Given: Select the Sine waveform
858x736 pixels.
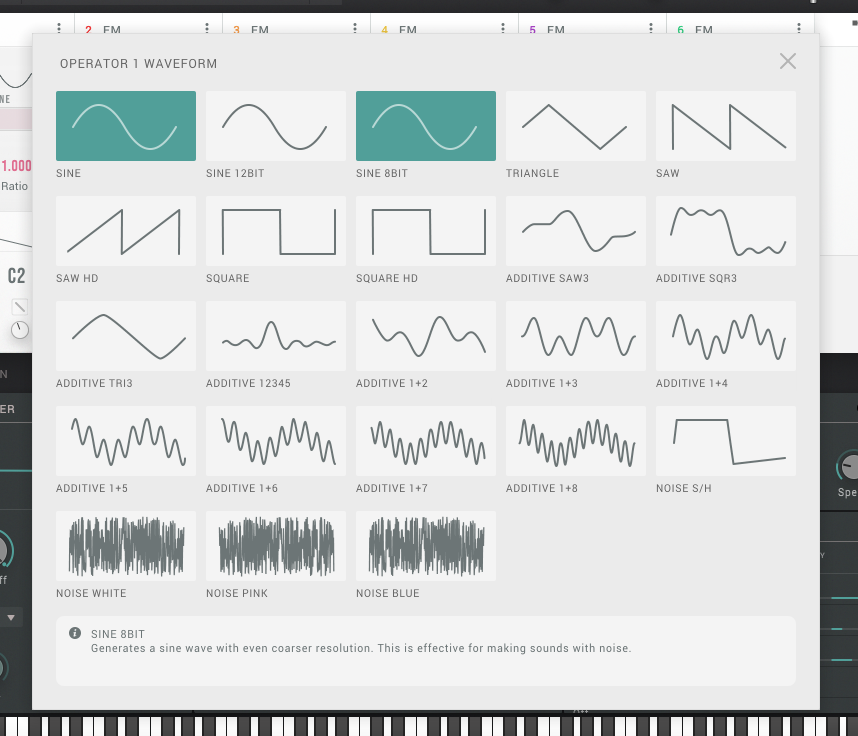Looking at the screenshot, I should click(126, 126).
